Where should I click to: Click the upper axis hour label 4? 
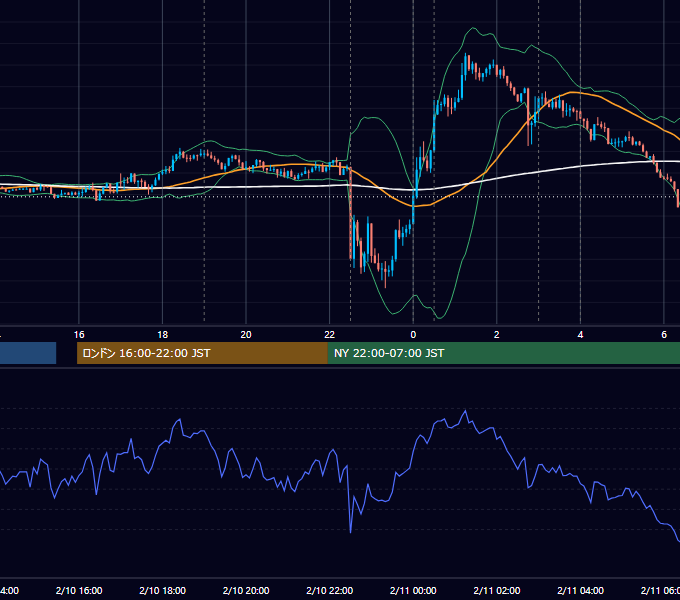(580, 335)
